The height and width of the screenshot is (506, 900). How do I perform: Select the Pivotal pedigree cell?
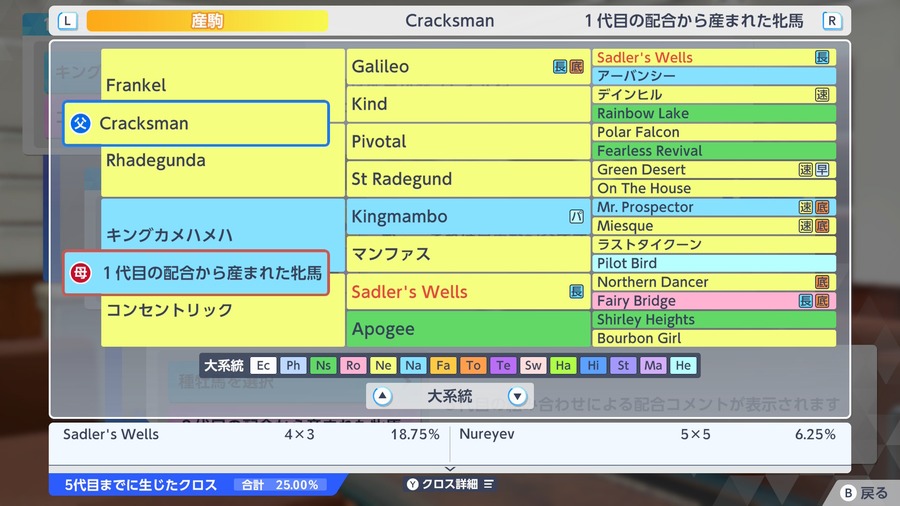[468, 142]
